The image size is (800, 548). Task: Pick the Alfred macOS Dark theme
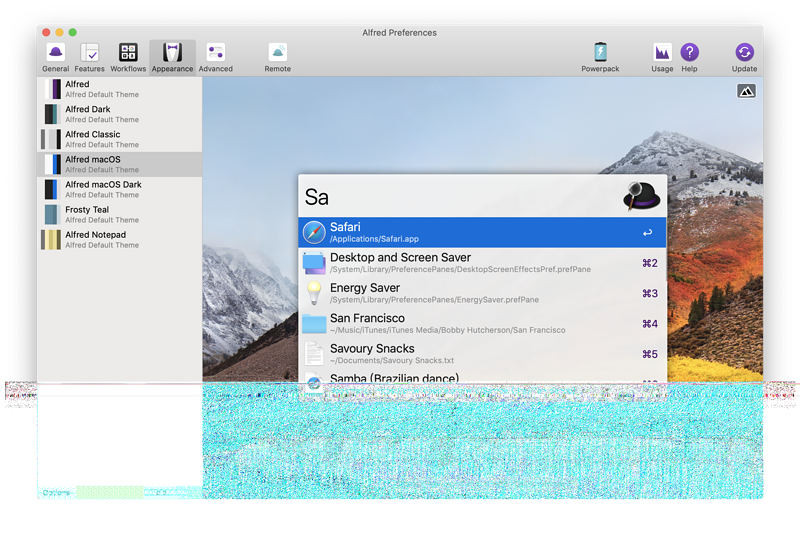click(119, 189)
